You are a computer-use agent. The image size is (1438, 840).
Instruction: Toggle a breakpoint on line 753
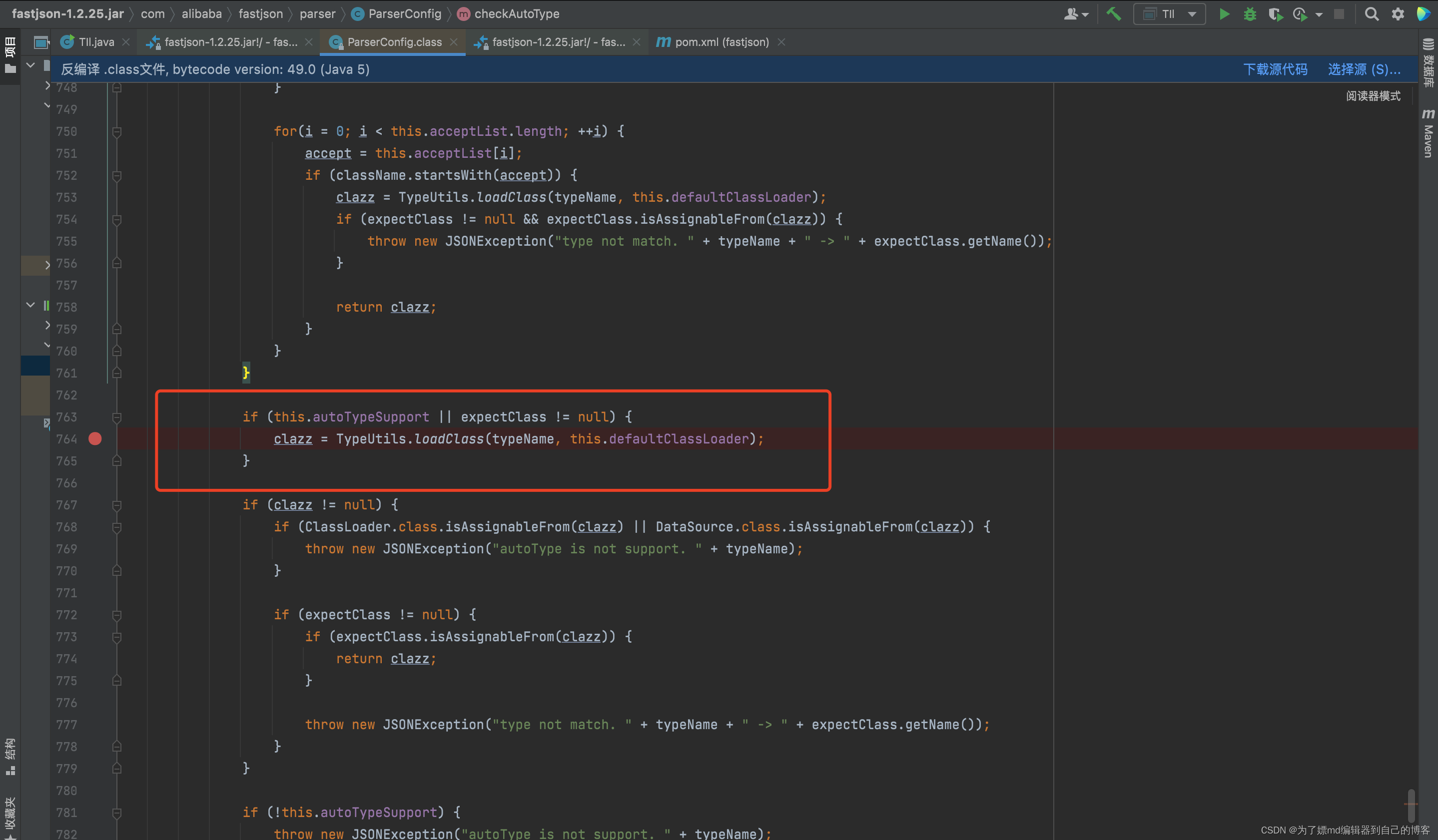[95, 197]
